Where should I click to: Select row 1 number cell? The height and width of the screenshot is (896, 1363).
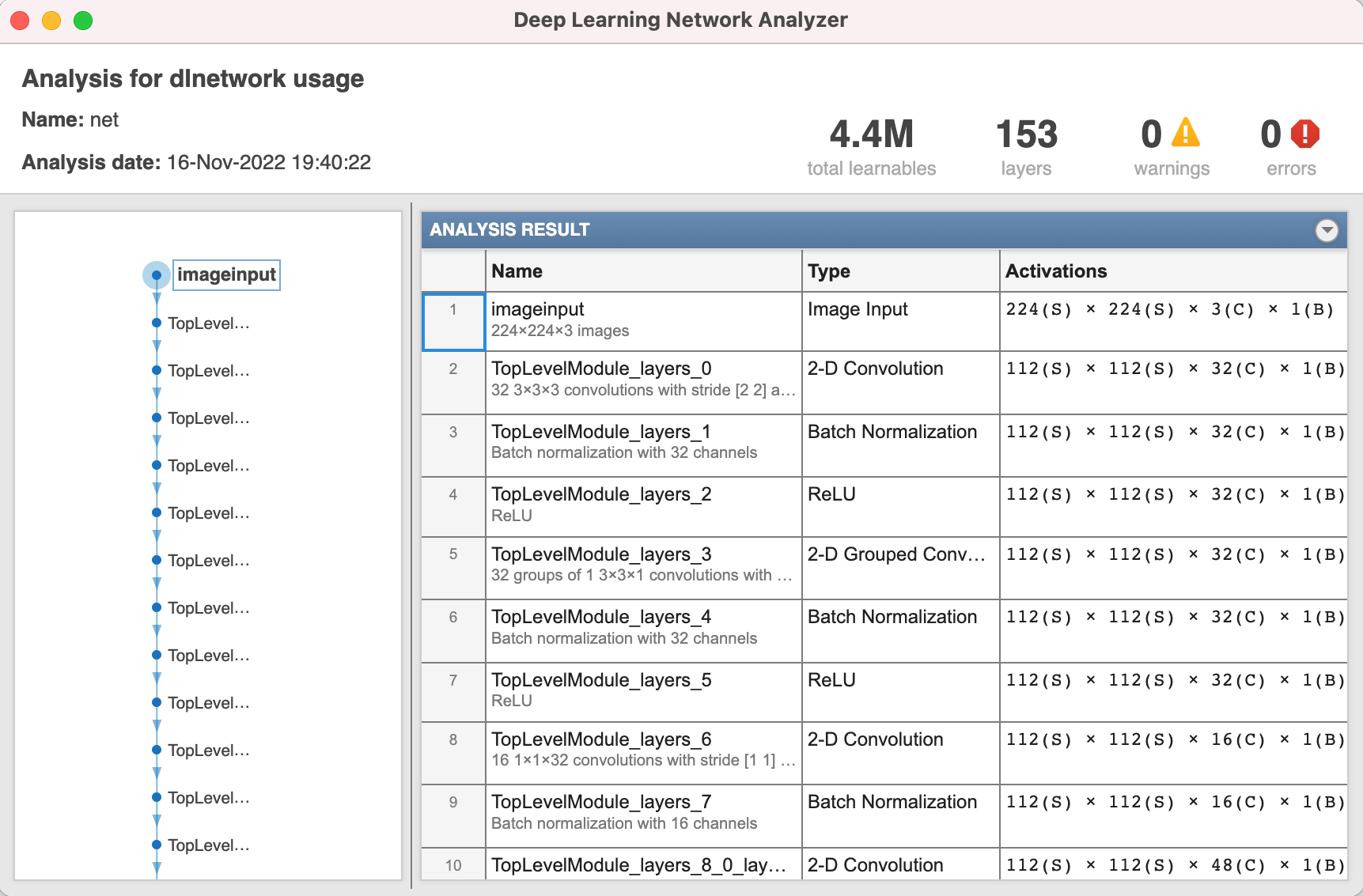[x=453, y=321]
